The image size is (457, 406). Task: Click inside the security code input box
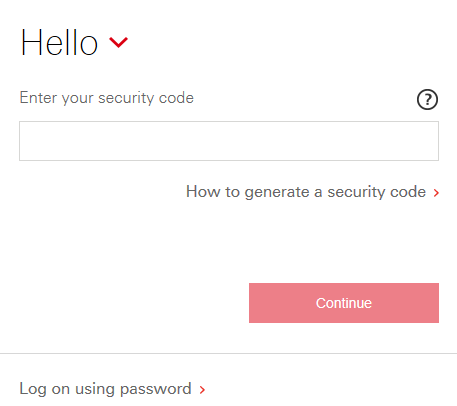pyautogui.click(x=229, y=141)
